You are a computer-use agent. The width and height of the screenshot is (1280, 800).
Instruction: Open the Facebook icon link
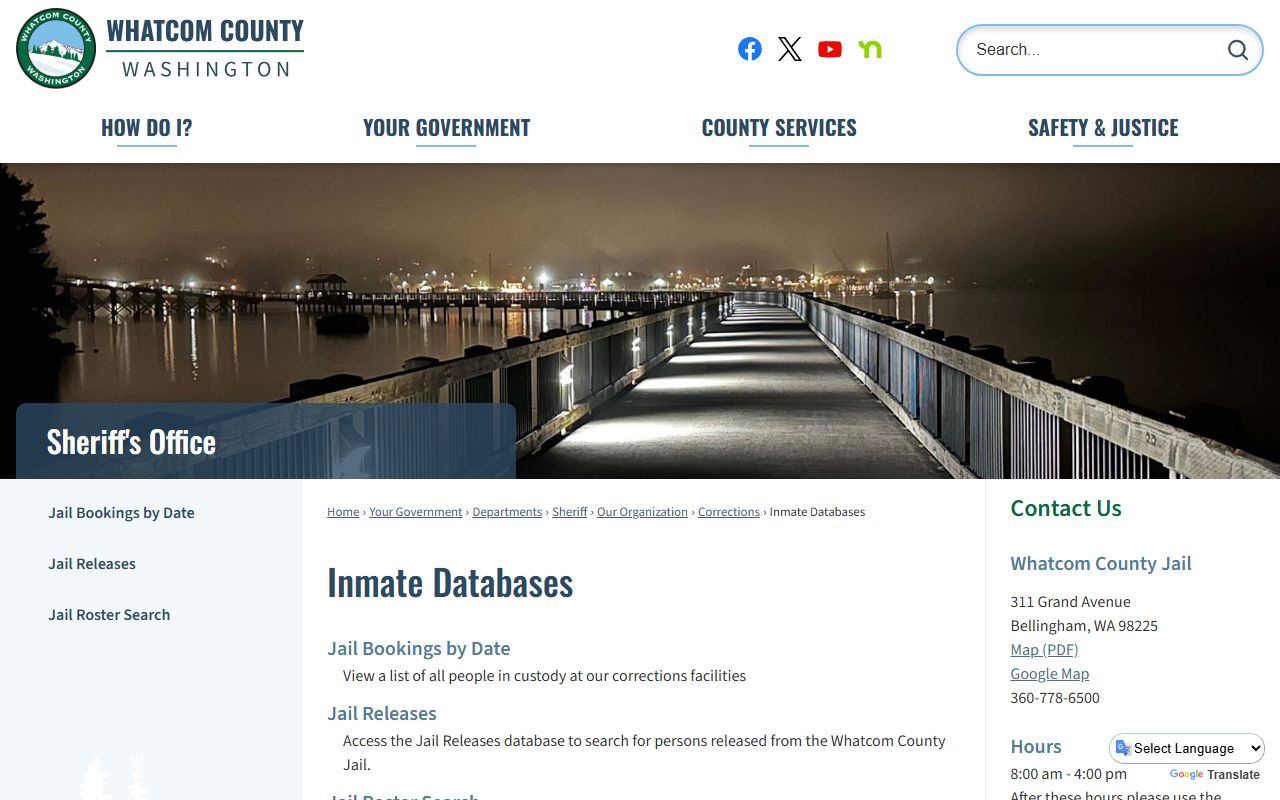pyautogui.click(x=750, y=49)
